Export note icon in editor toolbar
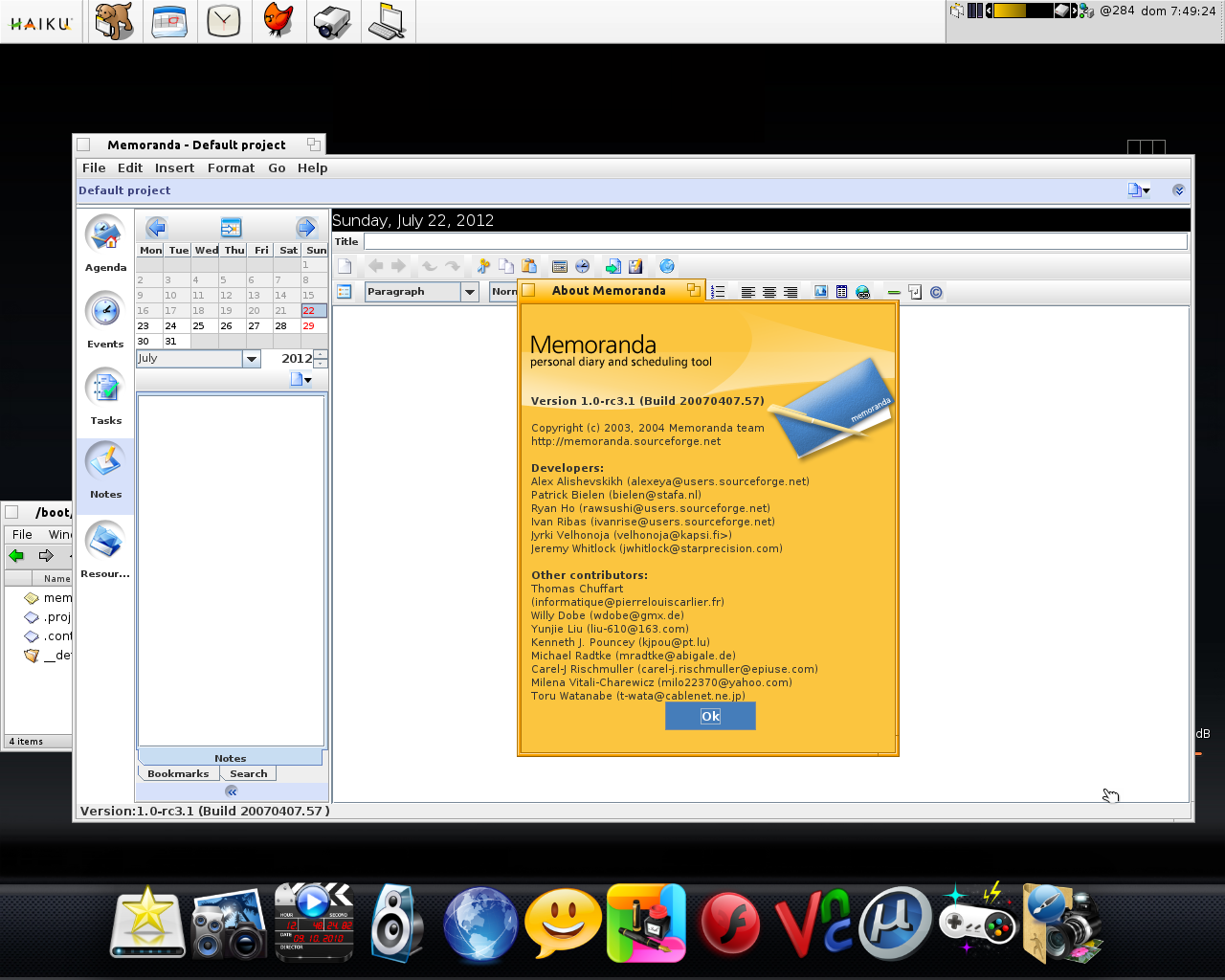Screen dimensions: 1225x980 635,266
